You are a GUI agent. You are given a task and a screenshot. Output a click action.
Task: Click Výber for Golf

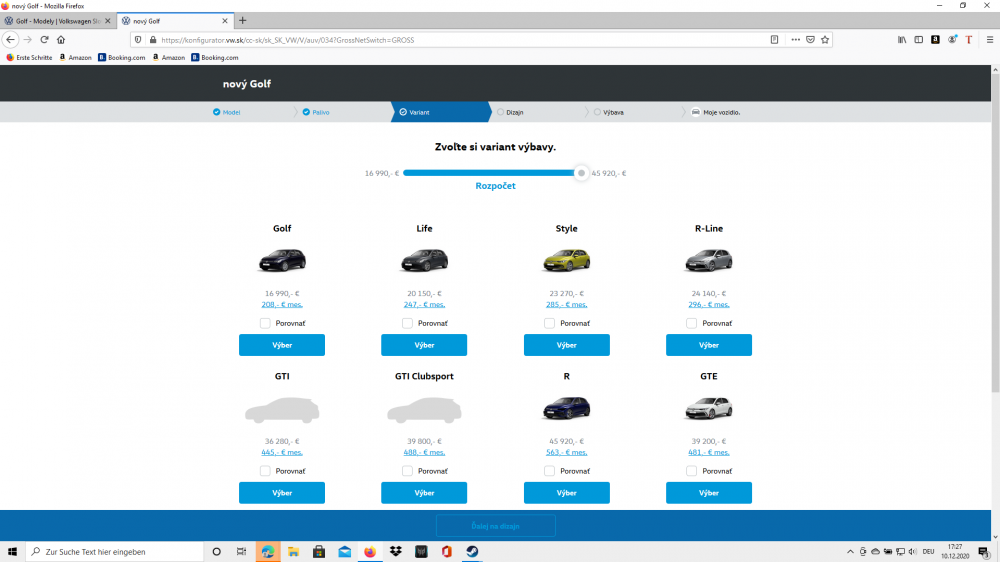tap(282, 345)
